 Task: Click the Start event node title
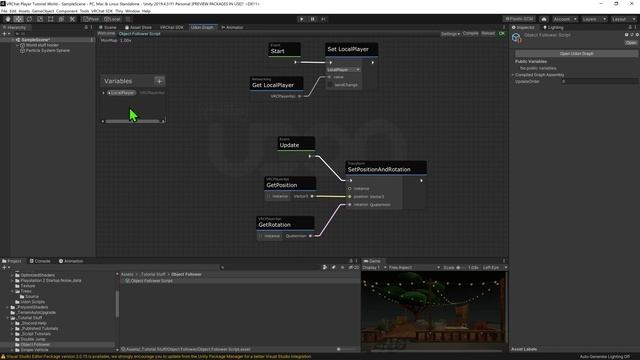278,51
